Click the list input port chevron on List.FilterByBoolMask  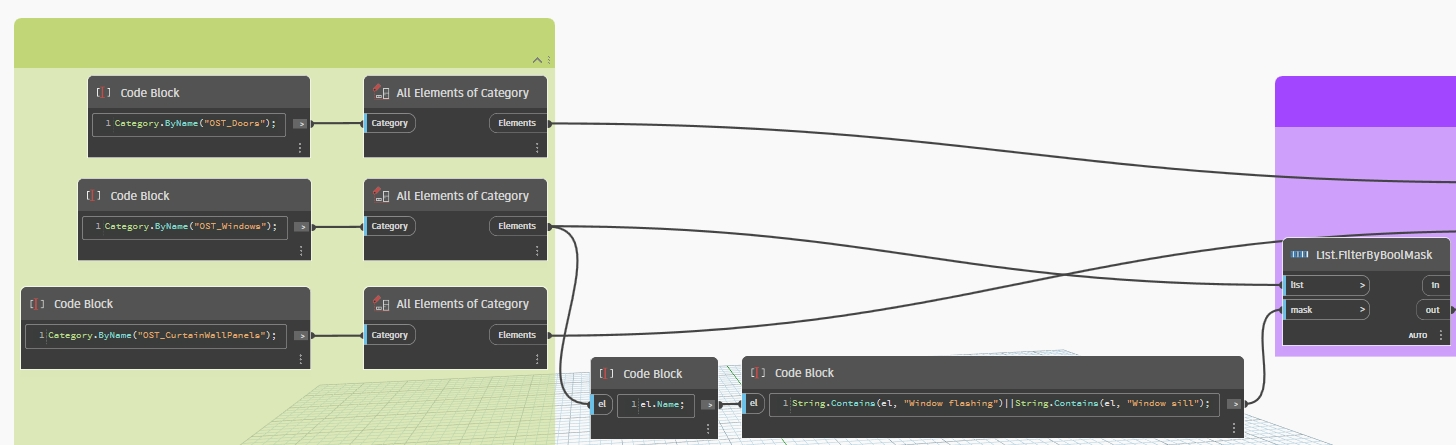pyautogui.click(x=1362, y=285)
